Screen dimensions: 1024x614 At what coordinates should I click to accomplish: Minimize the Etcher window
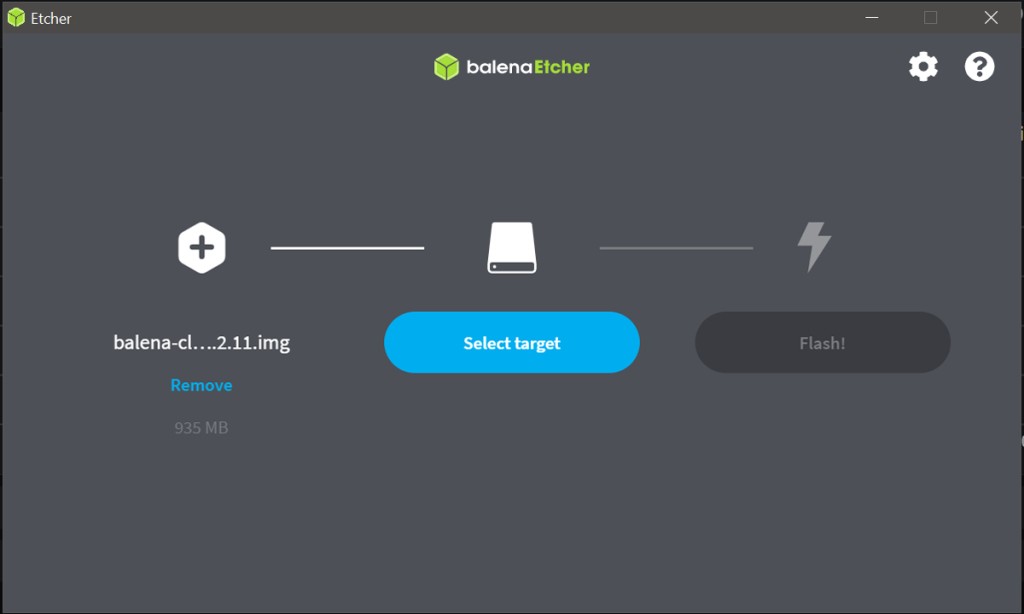pyautogui.click(x=872, y=18)
